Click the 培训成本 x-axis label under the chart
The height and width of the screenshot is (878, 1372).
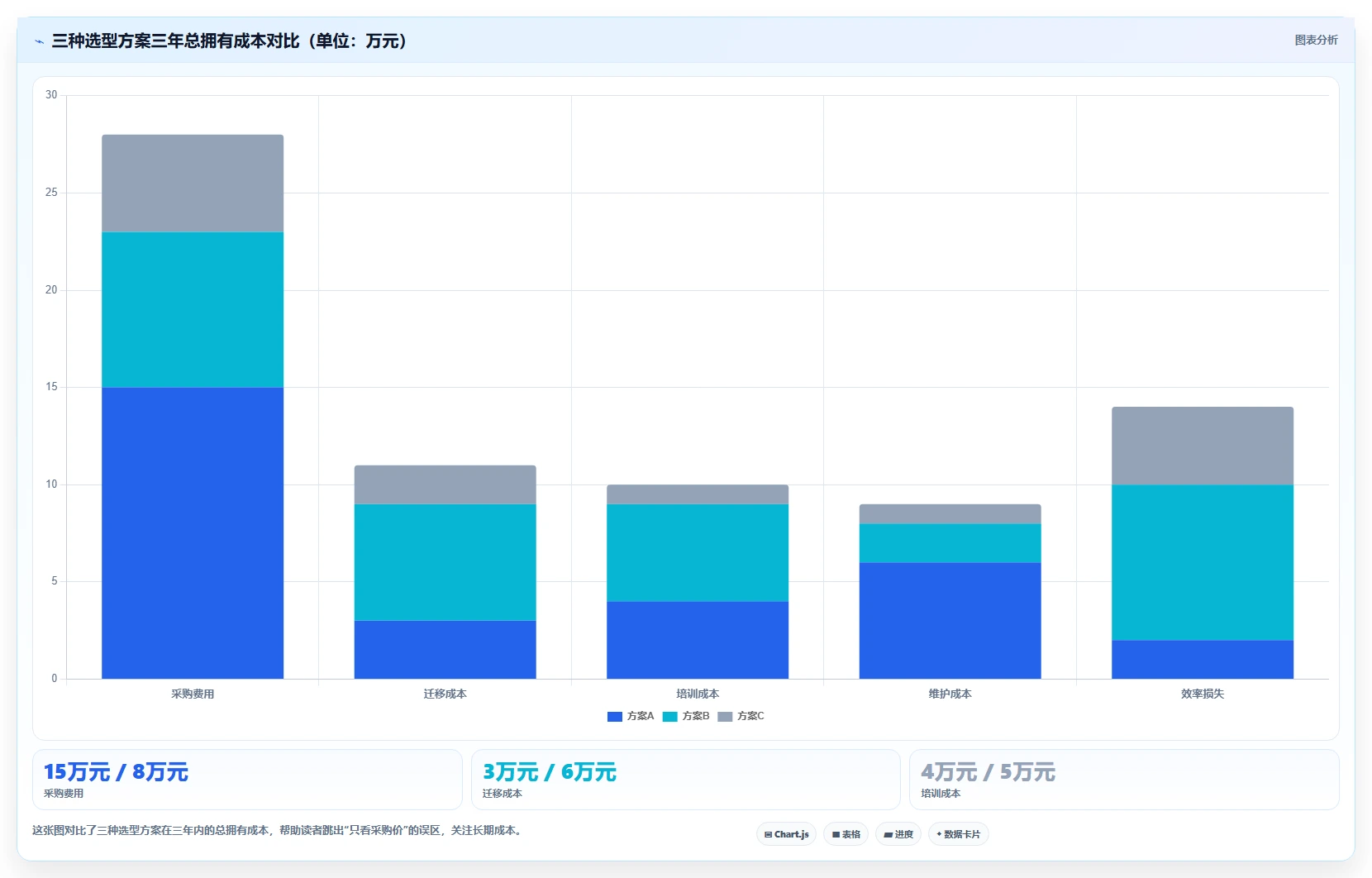(698, 694)
